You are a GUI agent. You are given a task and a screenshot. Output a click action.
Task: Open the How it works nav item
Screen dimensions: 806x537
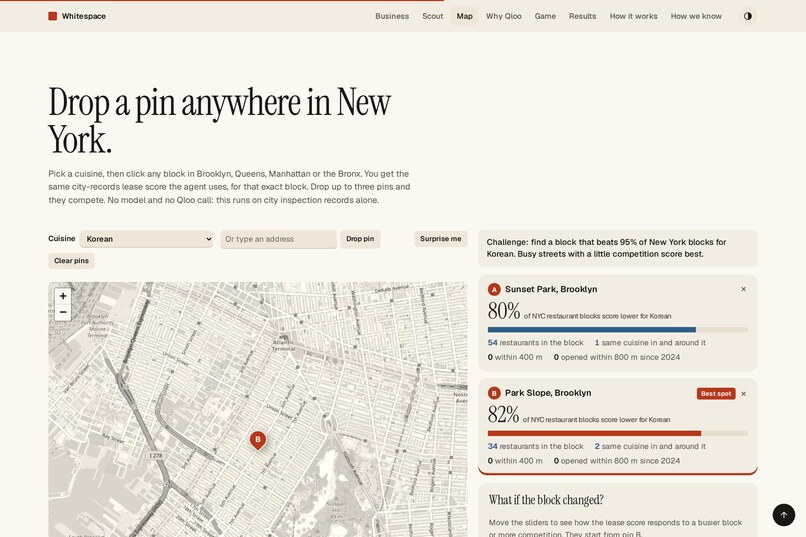click(x=633, y=16)
